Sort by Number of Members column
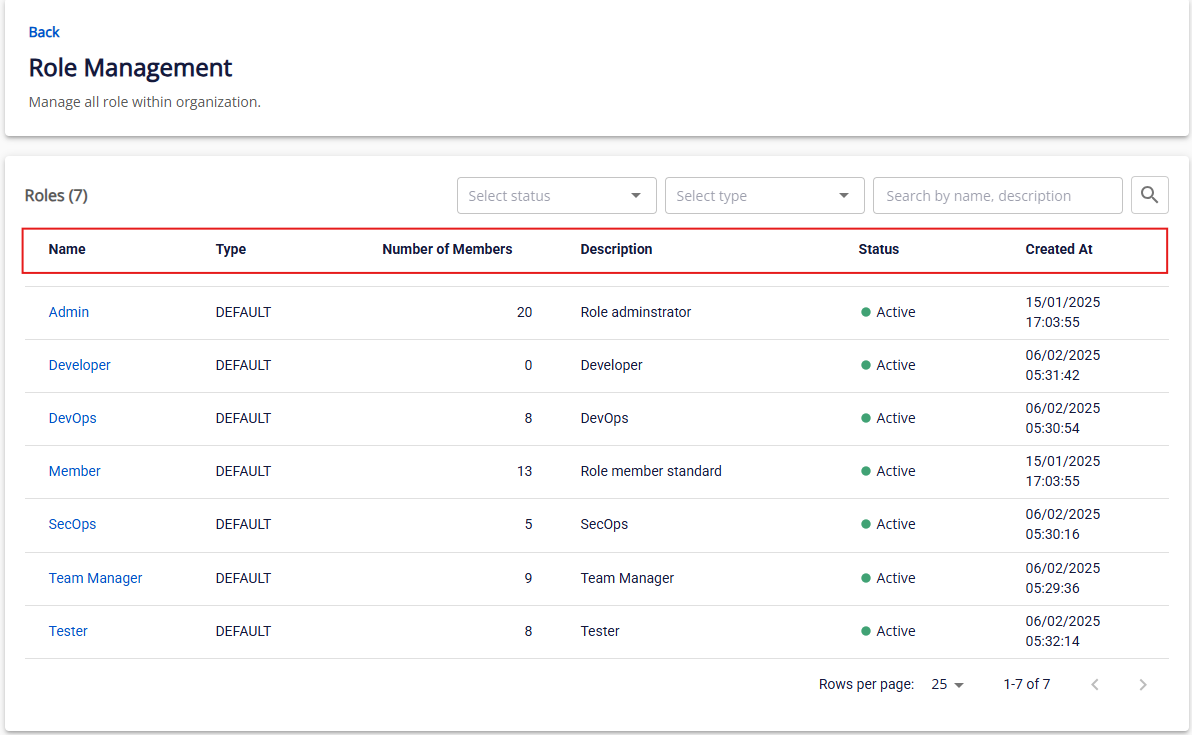Image resolution: width=1192 pixels, height=735 pixels. coord(447,249)
